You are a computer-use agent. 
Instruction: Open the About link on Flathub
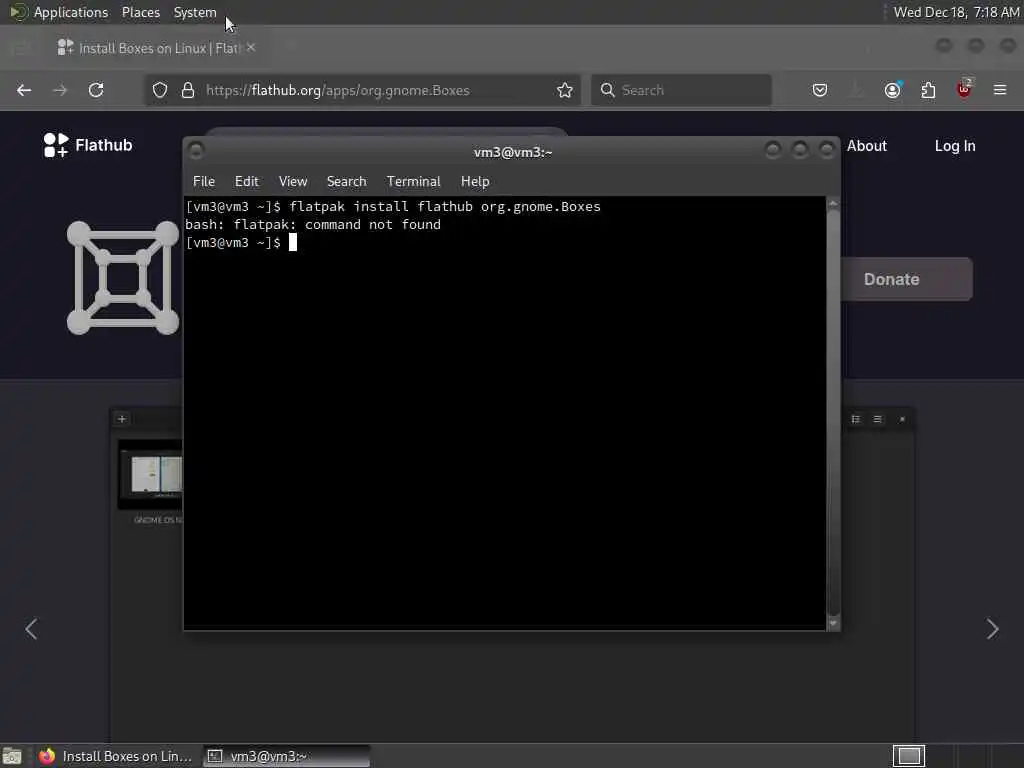pyautogui.click(x=867, y=146)
